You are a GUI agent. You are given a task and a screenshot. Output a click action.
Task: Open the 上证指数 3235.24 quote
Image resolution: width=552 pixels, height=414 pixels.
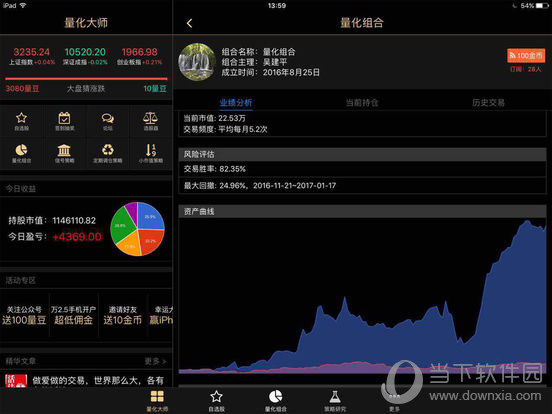32,56
